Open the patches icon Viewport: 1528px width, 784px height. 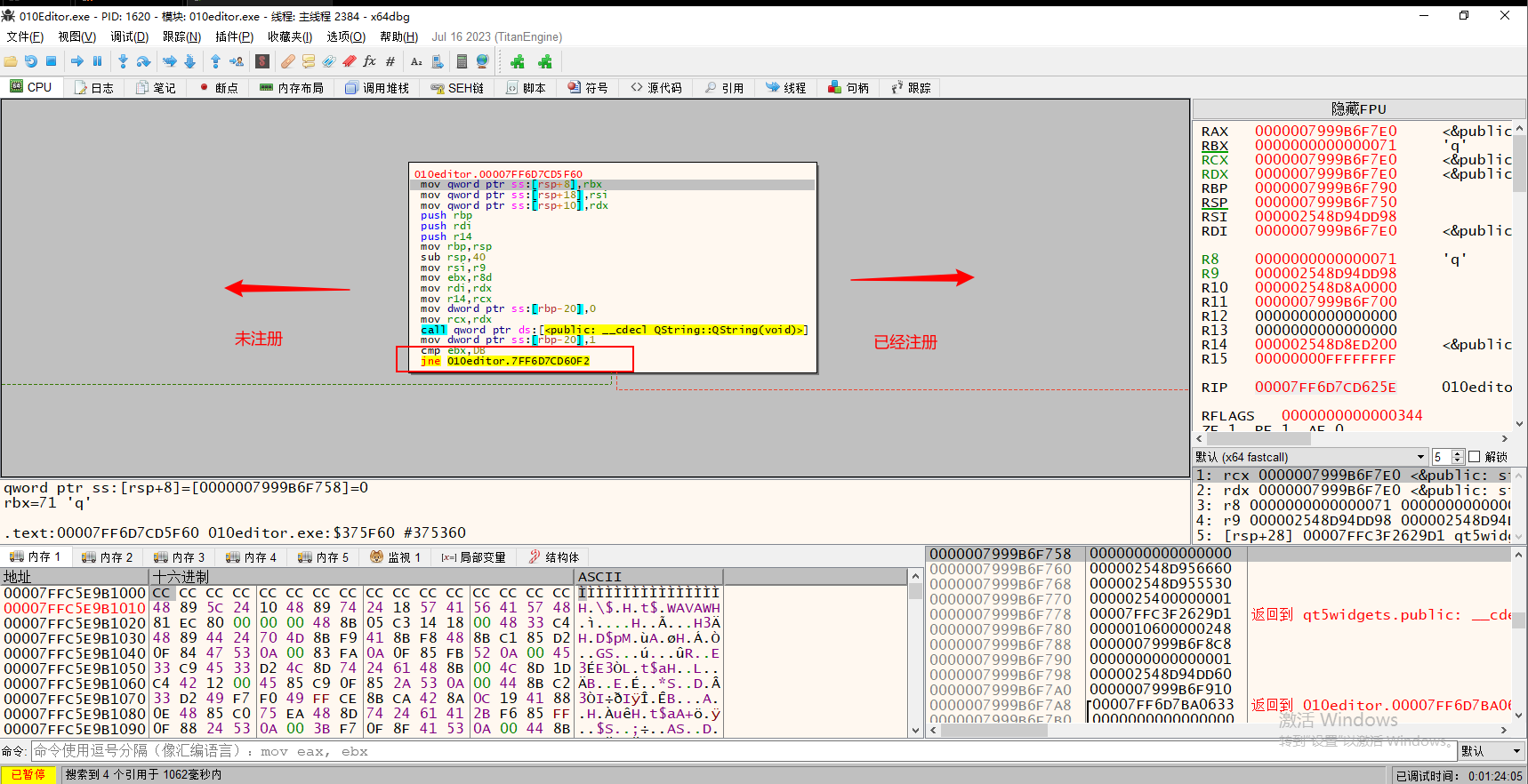click(x=288, y=61)
